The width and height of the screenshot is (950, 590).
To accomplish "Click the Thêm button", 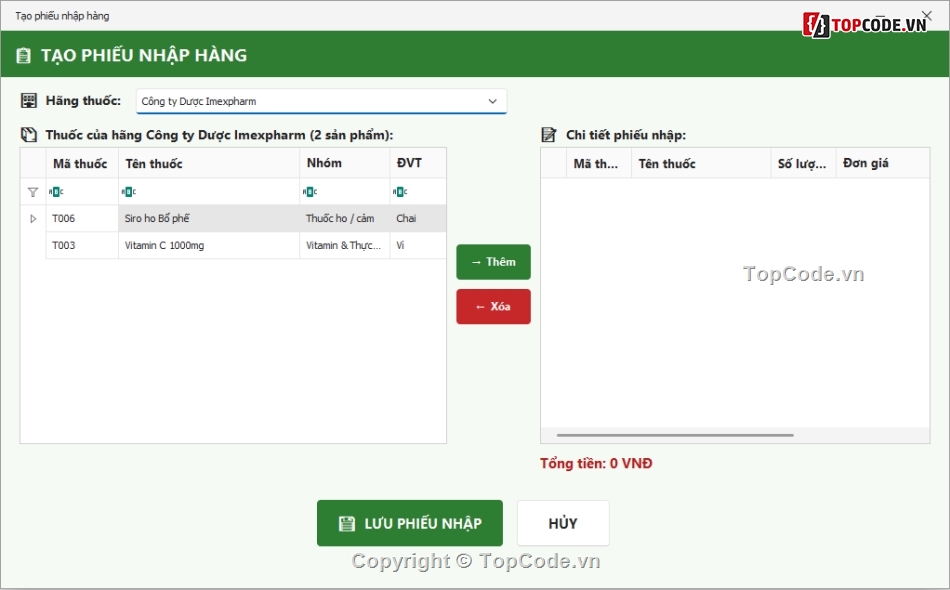I will click(x=493, y=262).
